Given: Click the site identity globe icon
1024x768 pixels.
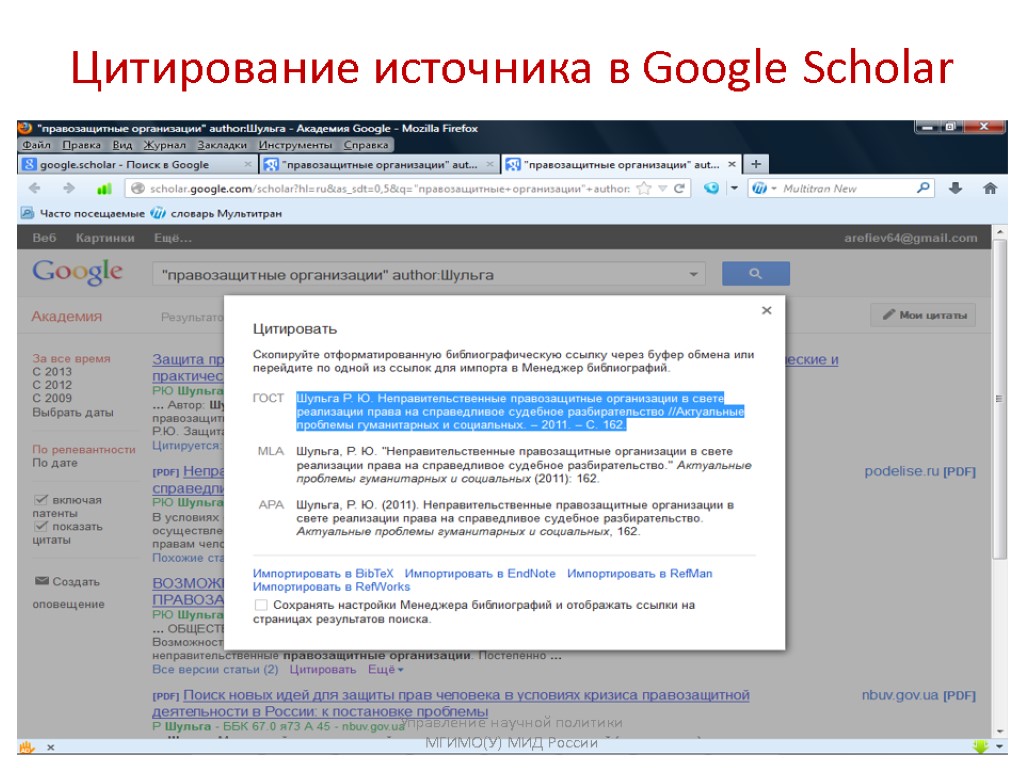Looking at the screenshot, I should click(x=137, y=189).
